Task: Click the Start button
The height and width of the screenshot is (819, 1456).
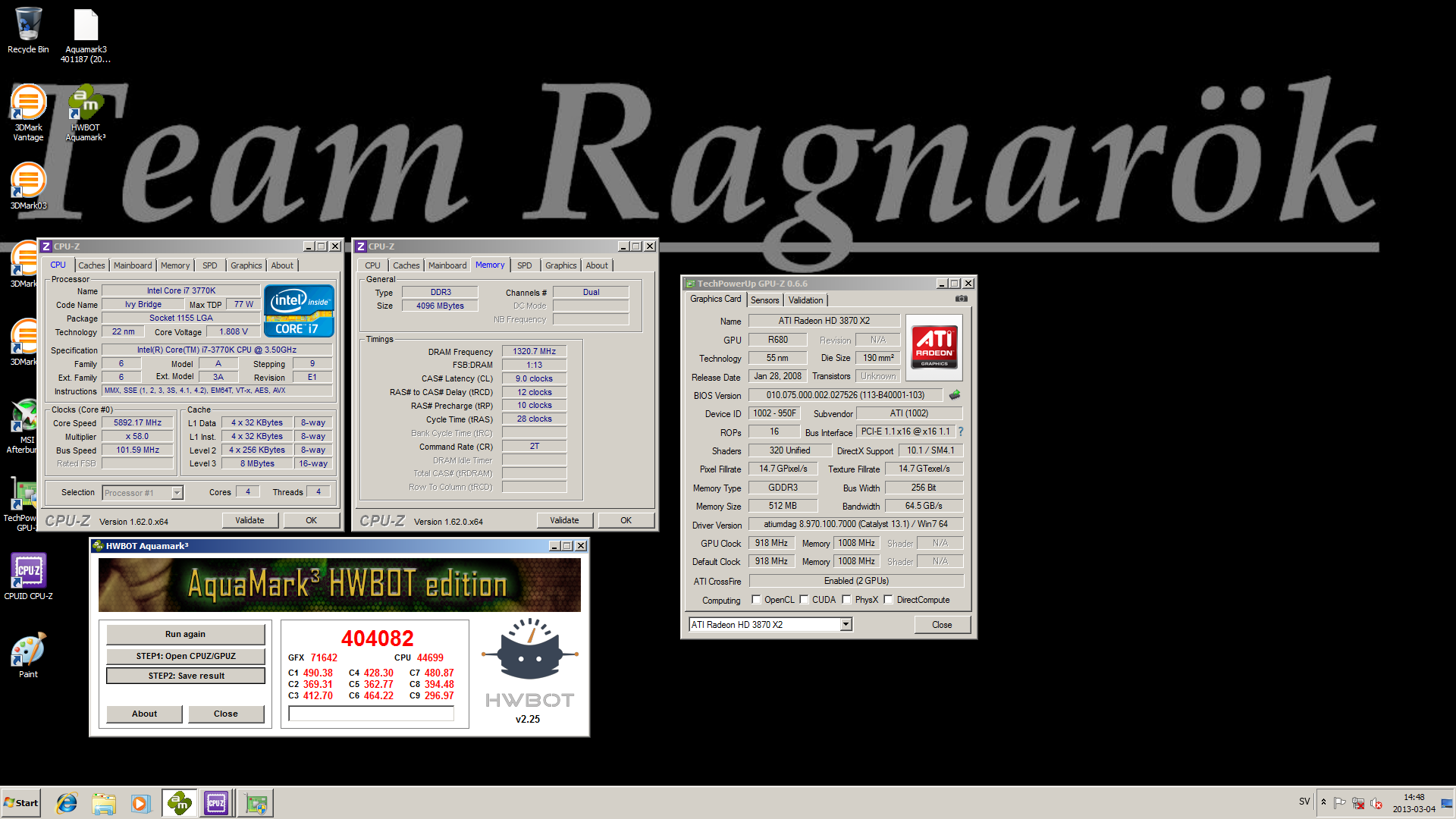Action: [21, 803]
